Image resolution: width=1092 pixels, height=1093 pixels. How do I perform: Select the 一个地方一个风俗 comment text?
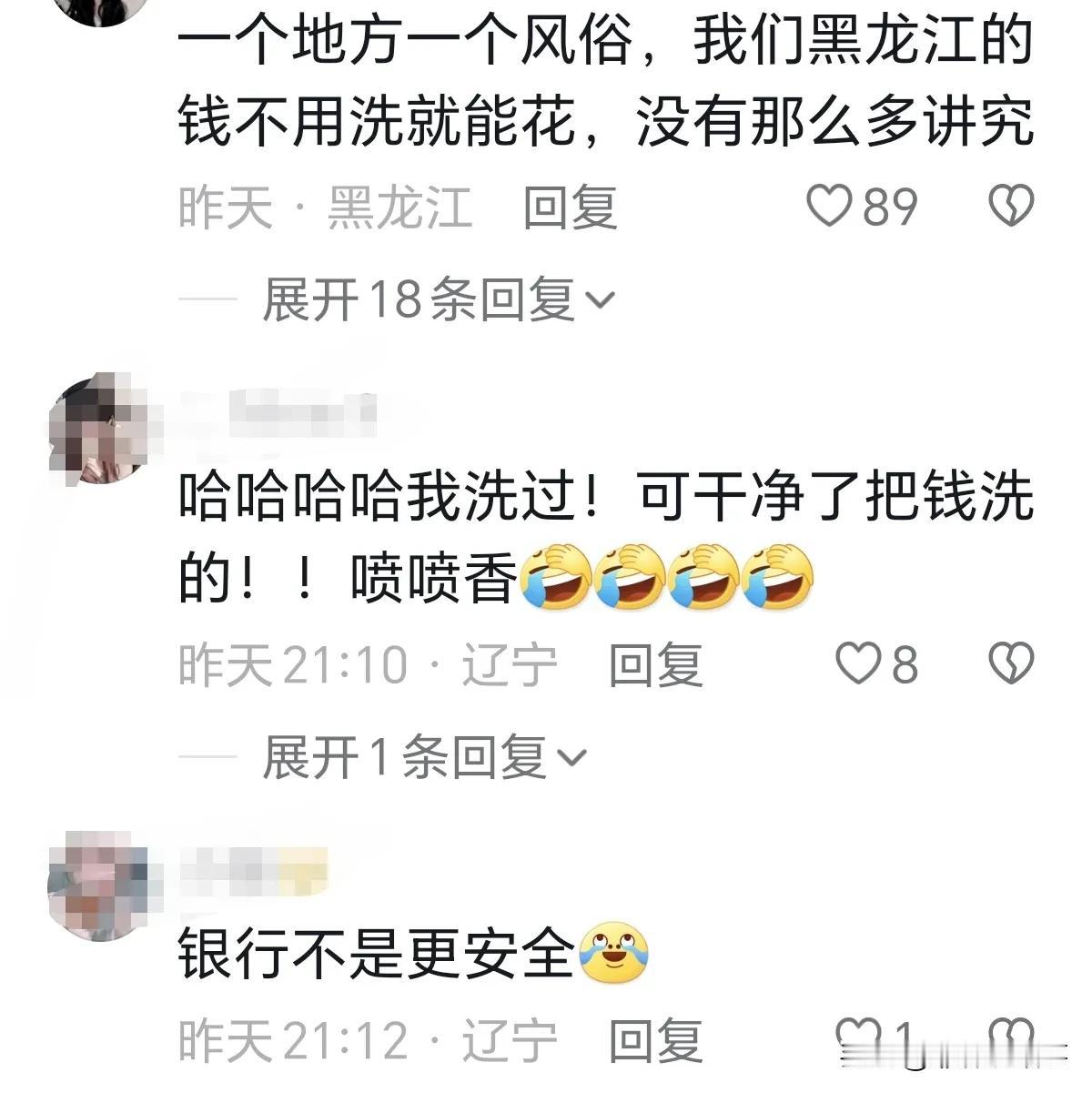(606, 82)
